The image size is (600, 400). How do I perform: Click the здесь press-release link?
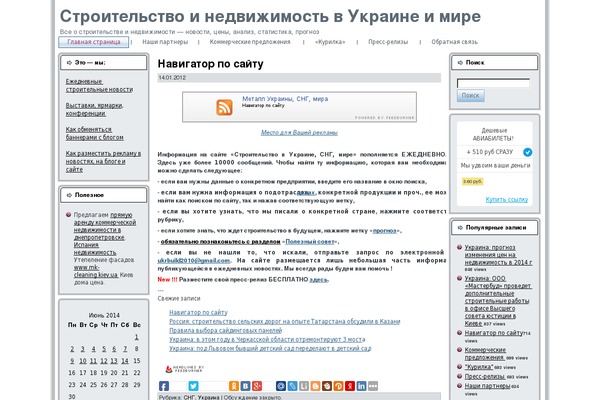click(x=318, y=279)
